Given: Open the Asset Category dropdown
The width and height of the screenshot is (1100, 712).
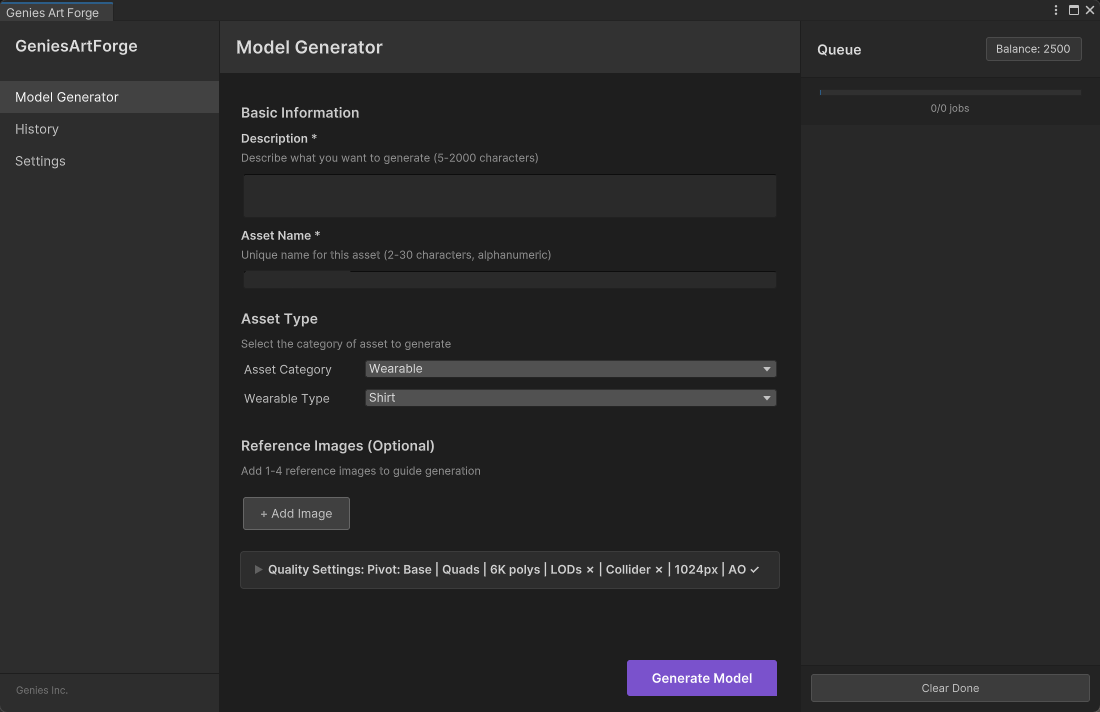Looking at the screenshot, I should (x=570, y=369).
